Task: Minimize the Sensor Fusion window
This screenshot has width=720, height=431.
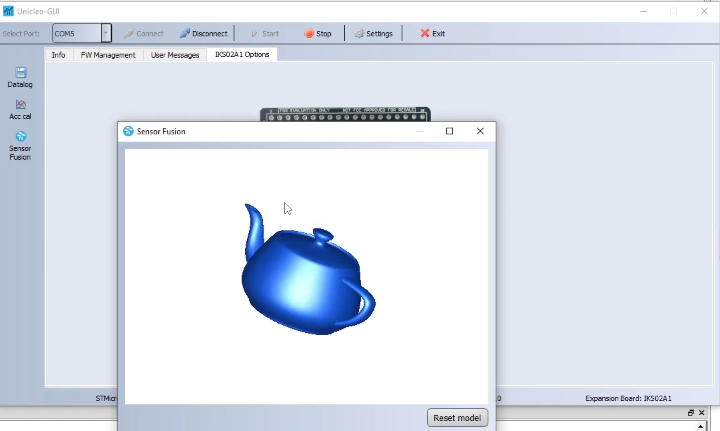Action: [419, 131]
